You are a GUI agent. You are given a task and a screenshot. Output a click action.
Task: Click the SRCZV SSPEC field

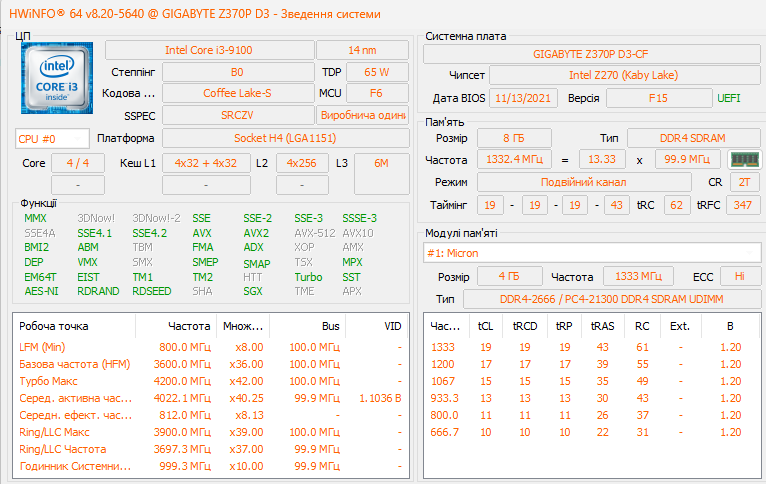(238, 116)
